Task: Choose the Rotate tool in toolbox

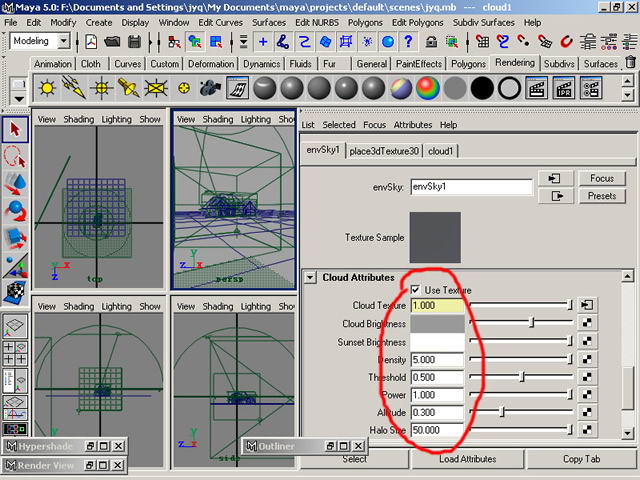Action: (x=15, y=211)
